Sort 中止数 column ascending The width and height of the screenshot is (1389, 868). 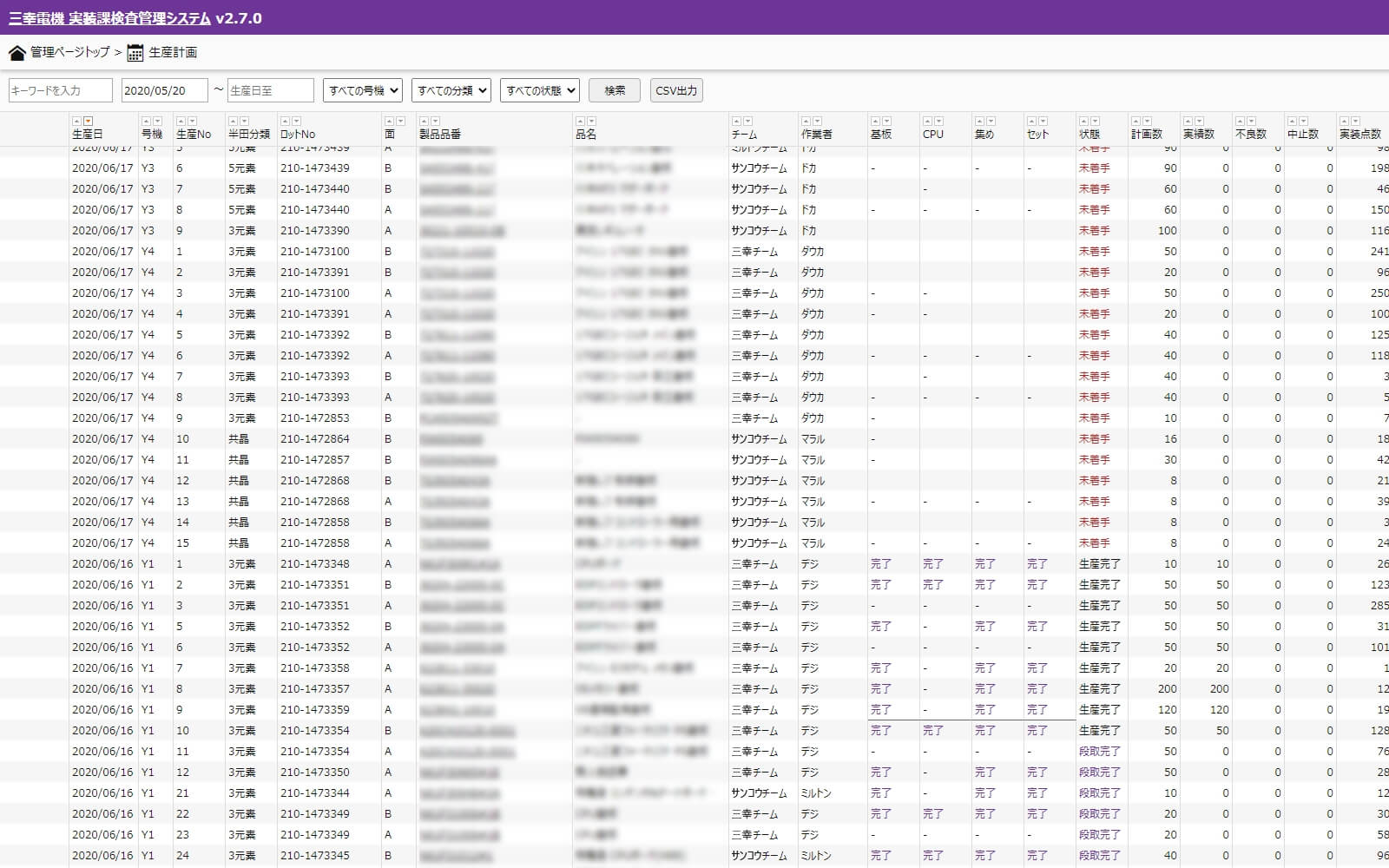[1292, 122]
